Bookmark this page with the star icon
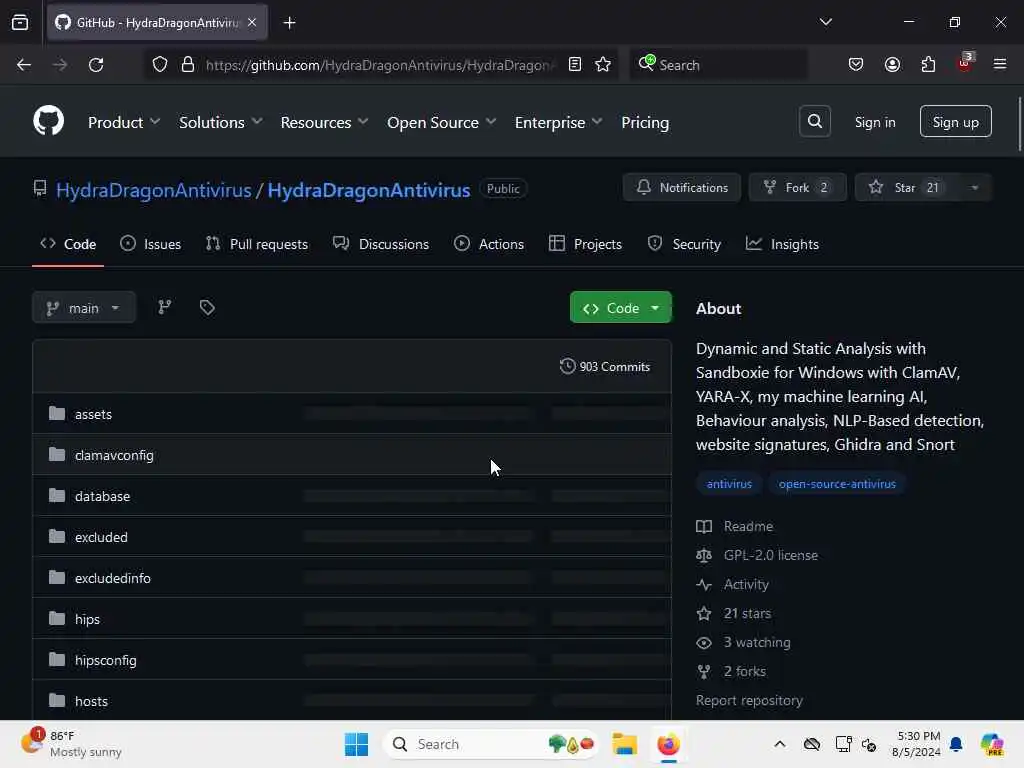This screenshot has height=768, width=1024. pos(603,65)
